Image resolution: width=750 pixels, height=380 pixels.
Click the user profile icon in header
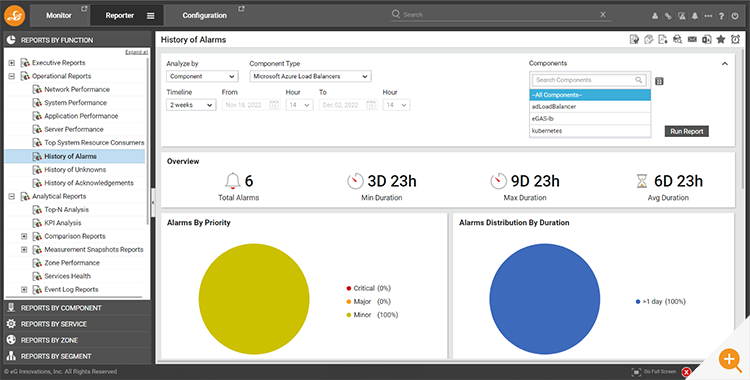[x=655, y=16]
